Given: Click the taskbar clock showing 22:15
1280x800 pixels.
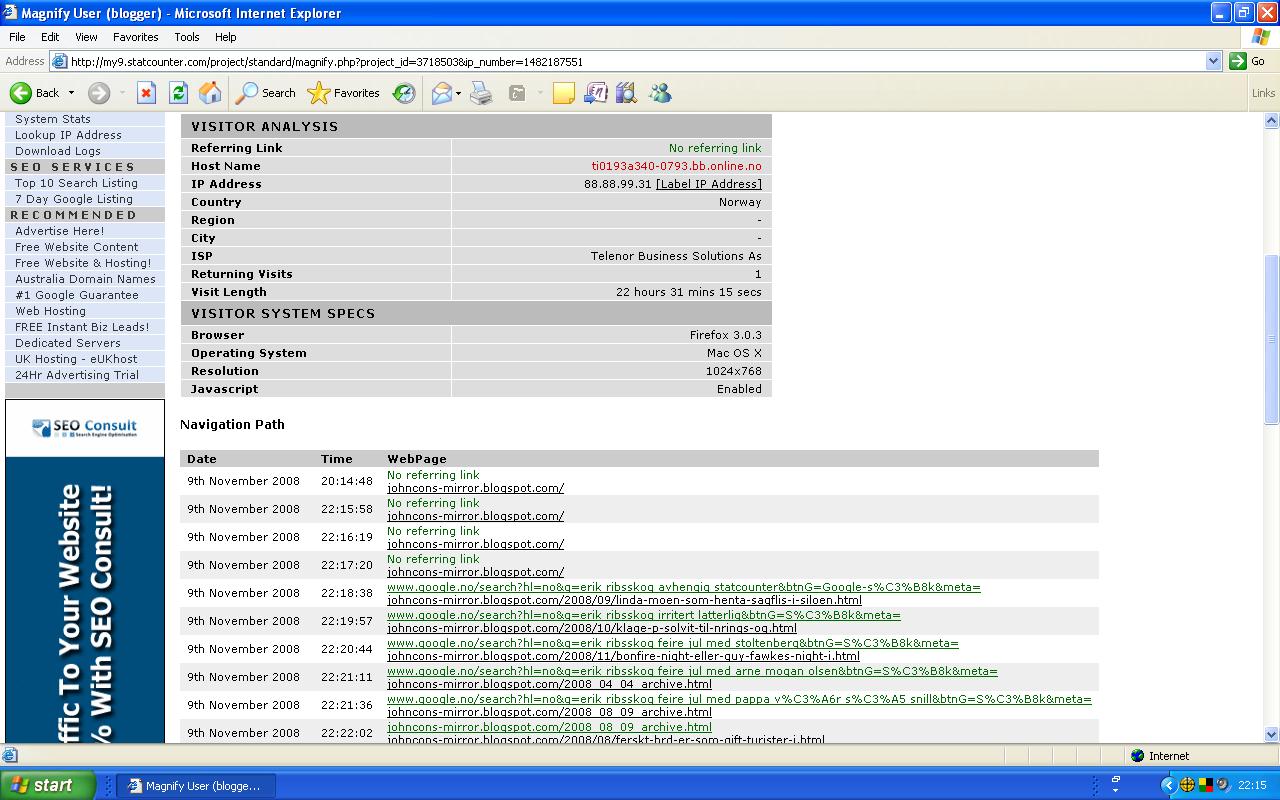Looking at the screenshot, I should [1252, 785].
